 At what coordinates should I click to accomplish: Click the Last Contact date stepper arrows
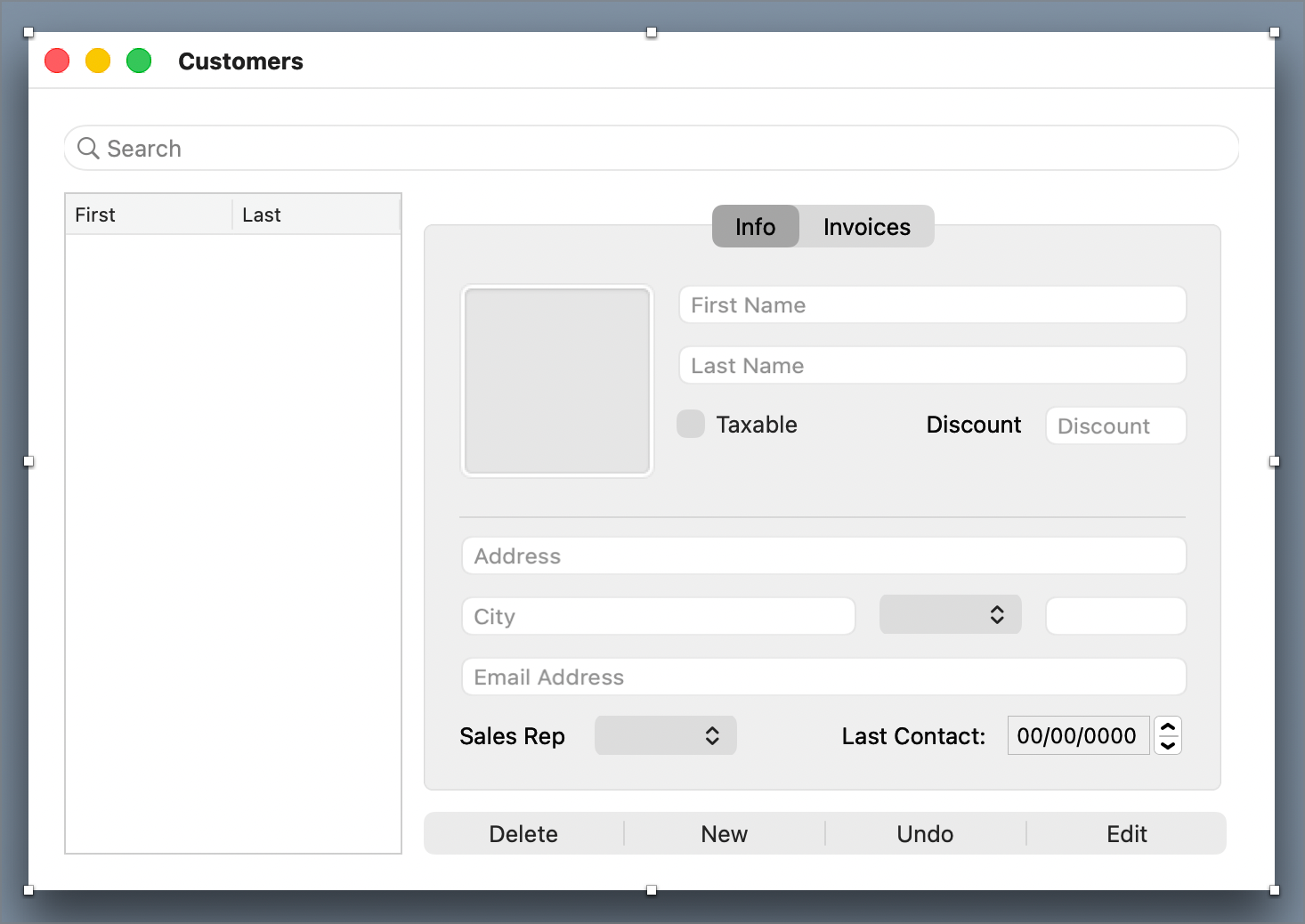(1168, 735)
